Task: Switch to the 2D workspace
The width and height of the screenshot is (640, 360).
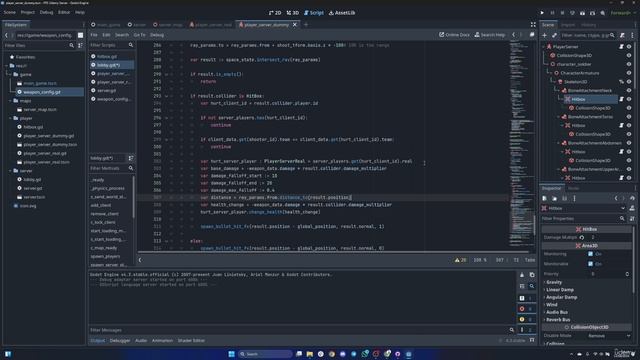Action: click(275, 13)
